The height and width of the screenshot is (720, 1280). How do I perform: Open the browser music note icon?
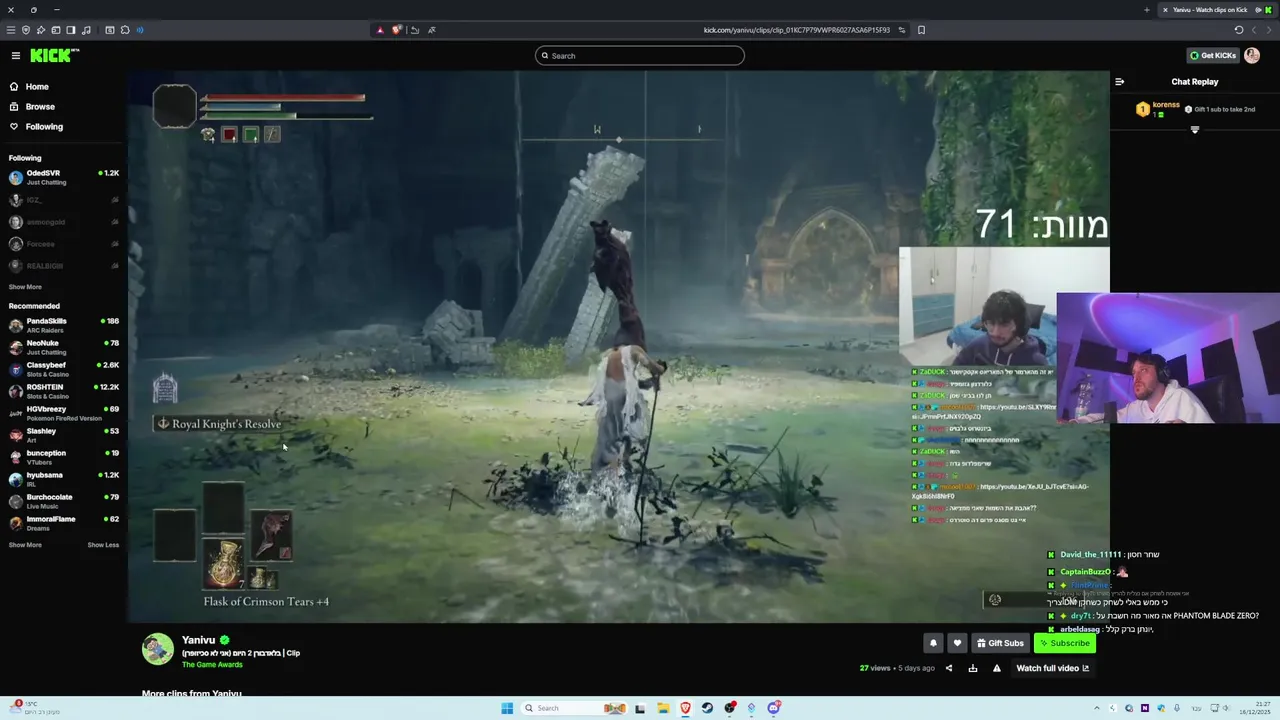click(x=86, y=30)
